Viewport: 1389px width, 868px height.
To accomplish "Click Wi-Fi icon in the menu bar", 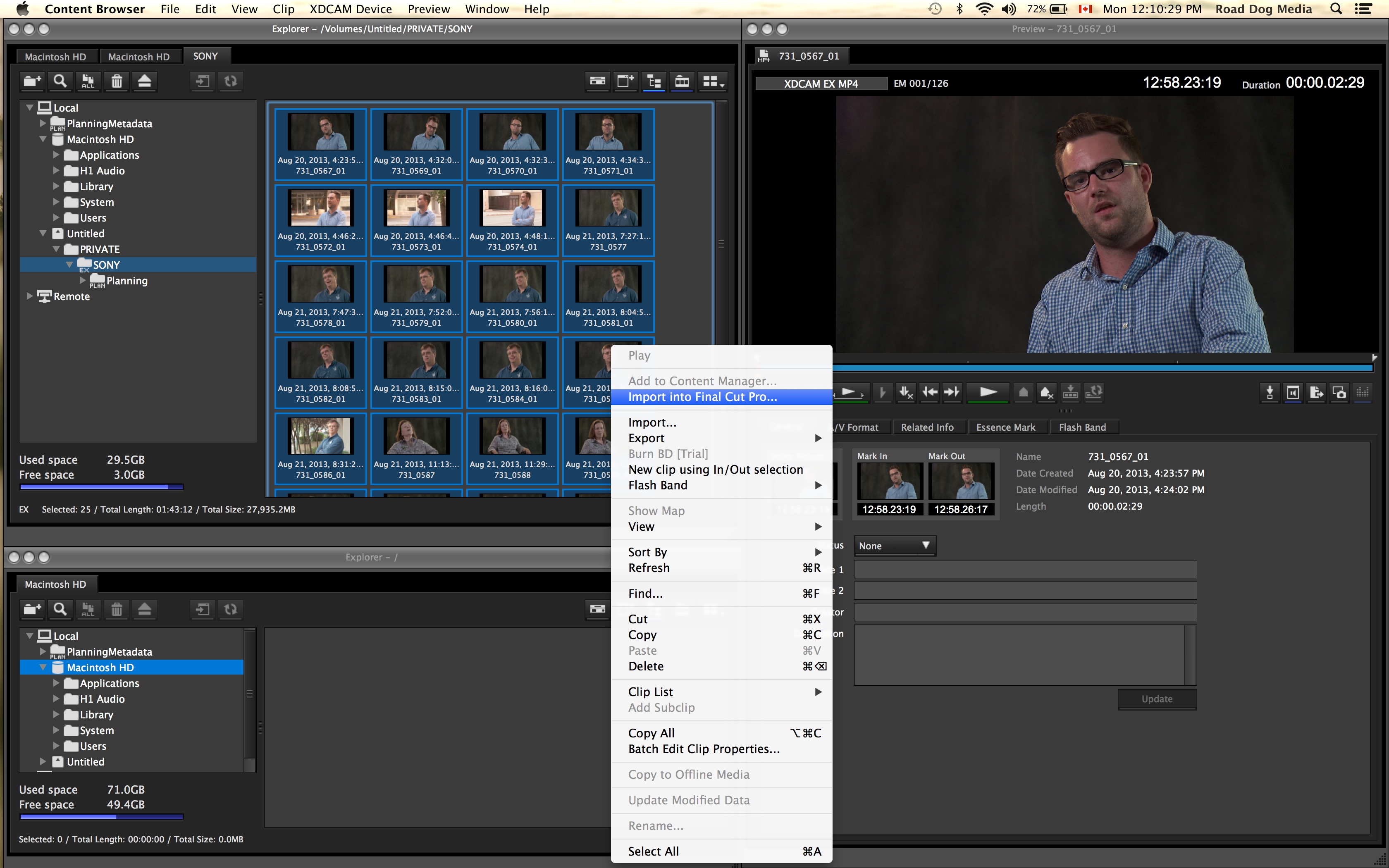I will 984,9.
